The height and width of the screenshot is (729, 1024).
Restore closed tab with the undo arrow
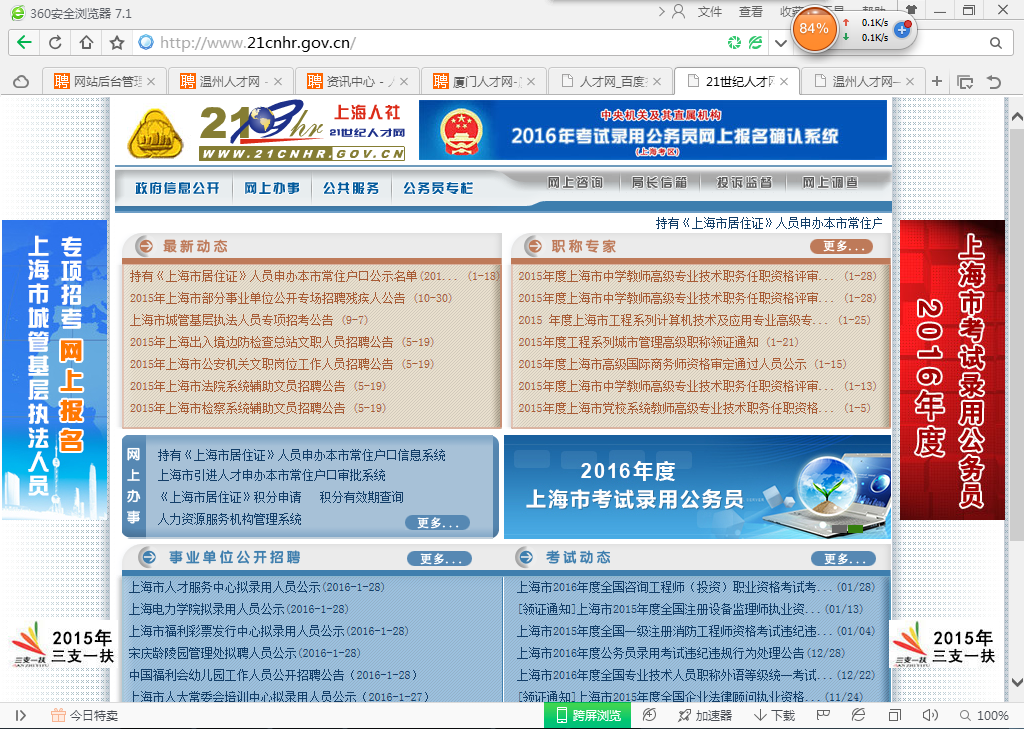pyautogui.click(x=994, y=82)
